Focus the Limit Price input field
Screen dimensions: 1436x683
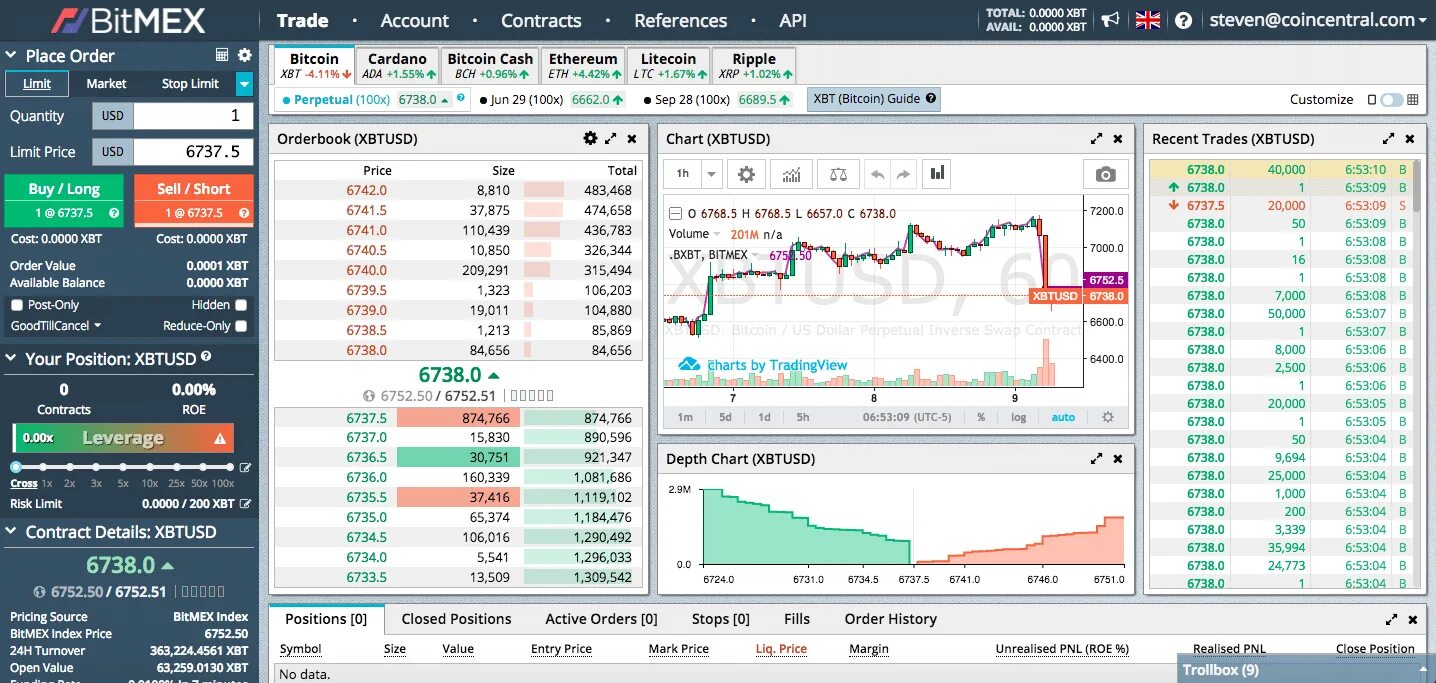click(193, 152)
